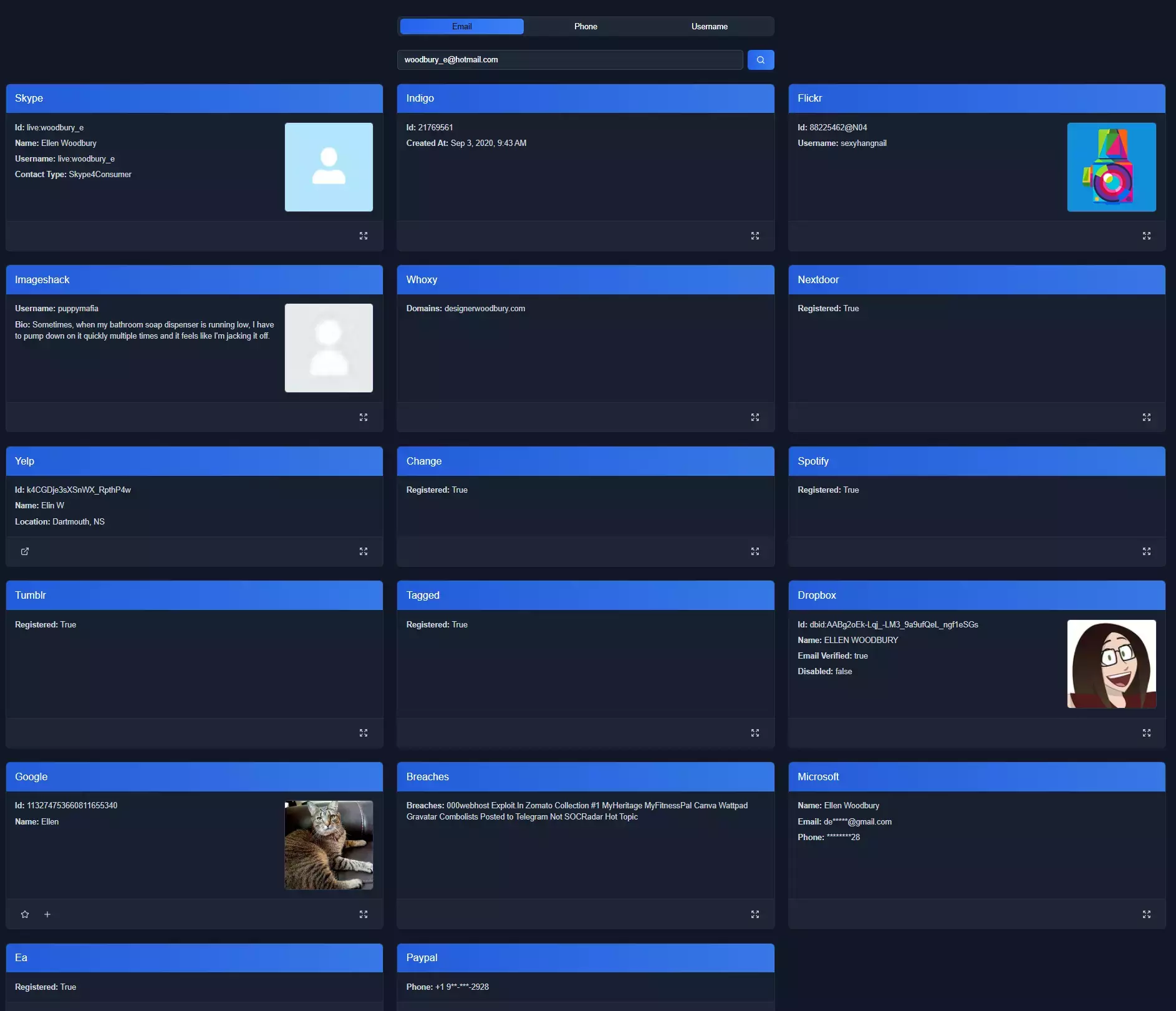Expand the Google card

(x=364, y=914)
